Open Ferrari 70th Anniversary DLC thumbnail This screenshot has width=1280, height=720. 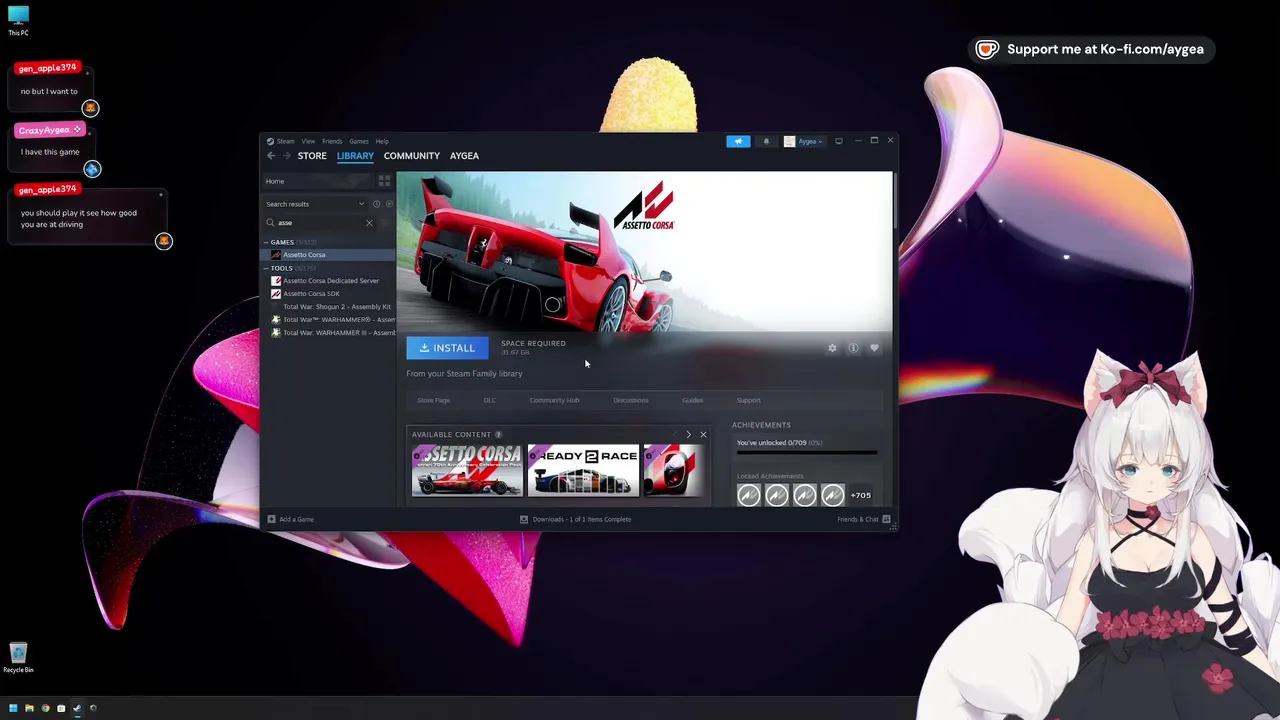(x=467, y=471)
